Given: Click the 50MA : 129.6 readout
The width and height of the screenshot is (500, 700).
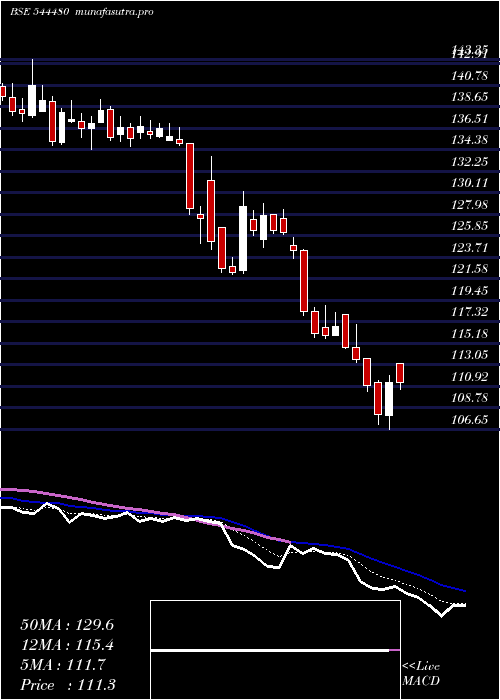Looking at the screenshot, I should pos(67,625).
